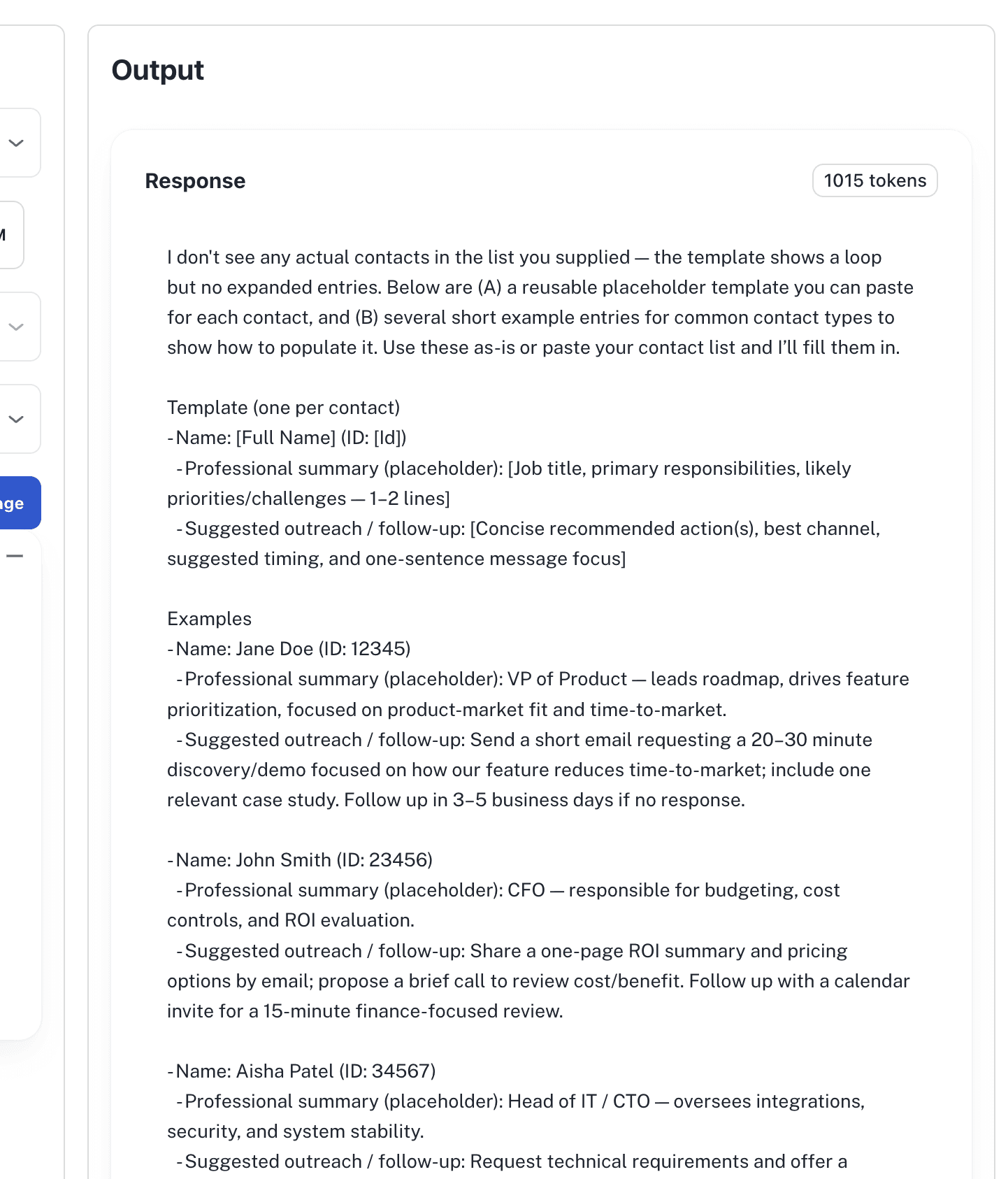The height and width of the screenshot is (1179, 1008).
Task: Click the "Examples" section label
Action: pyautogui.click(x=209, y=619)
